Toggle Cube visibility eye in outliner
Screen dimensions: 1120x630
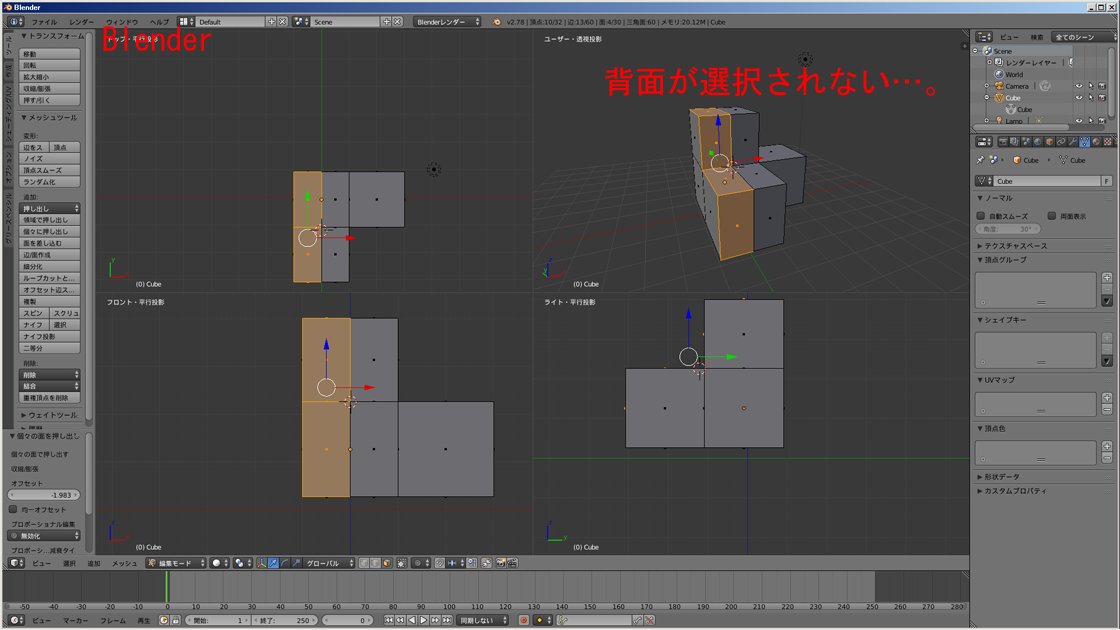pyautogui.click(x=1079, y=97)
